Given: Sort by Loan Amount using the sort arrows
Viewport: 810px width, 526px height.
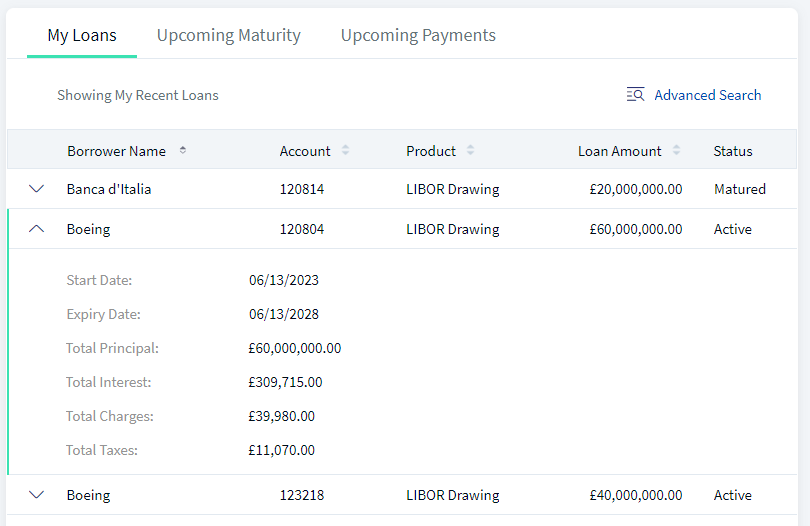Looking at the screenshot, I should coord(676,150).
